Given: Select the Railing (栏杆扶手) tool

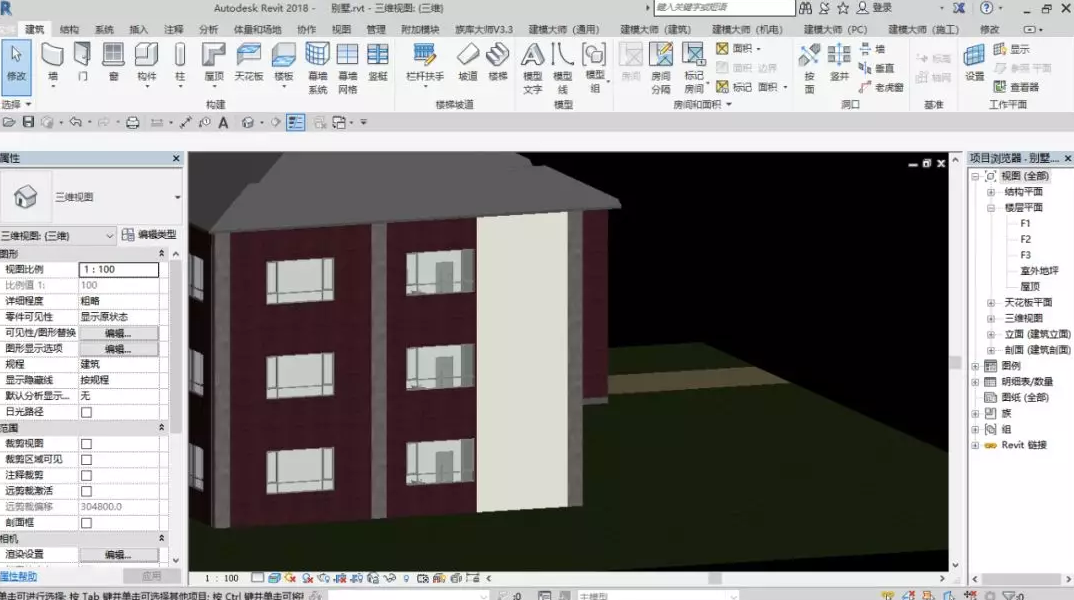Looking at the screenshot, I should pyautogui.click(x=425, y=62).
